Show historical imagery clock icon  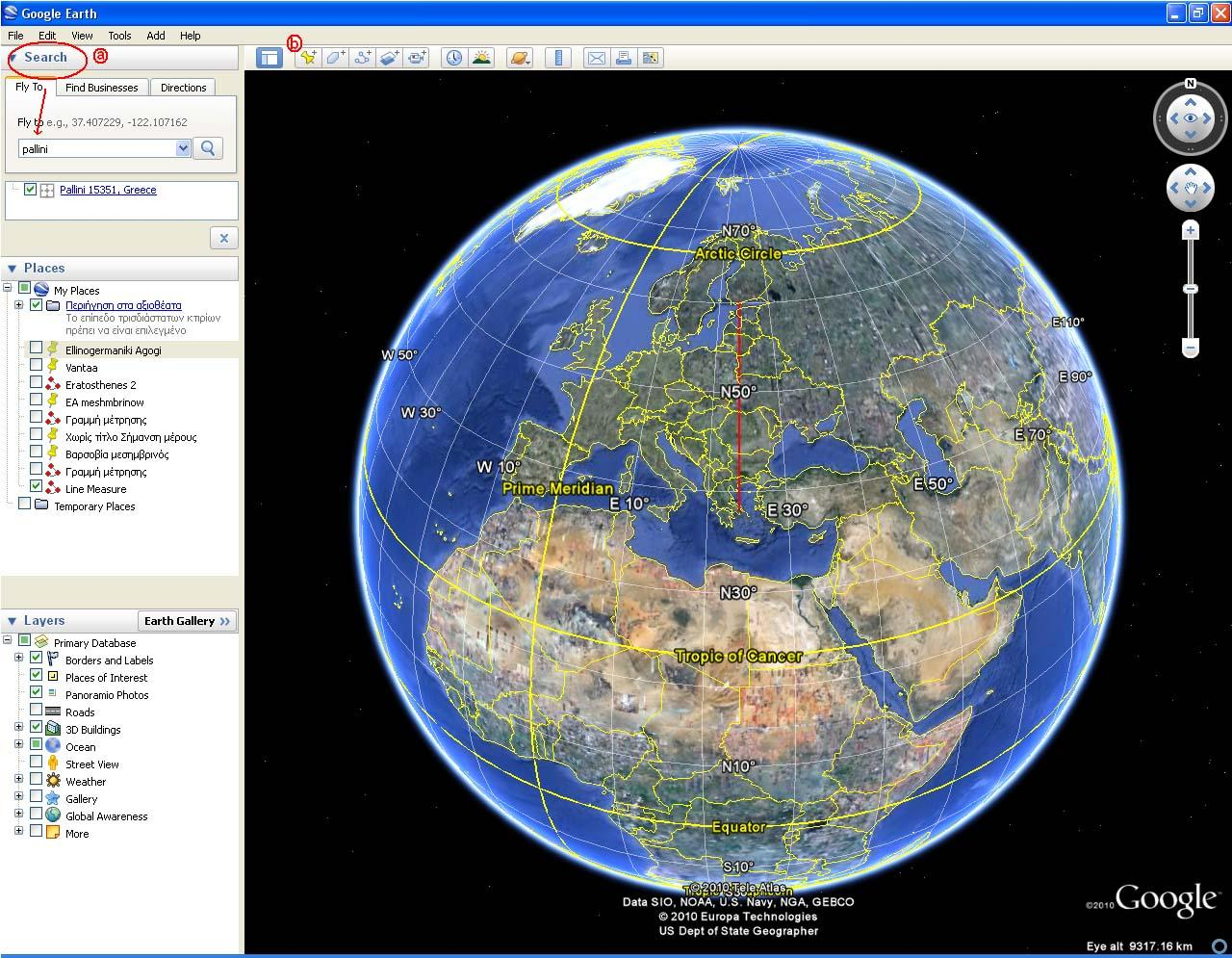pyautogui.click(x=453, y=58)
